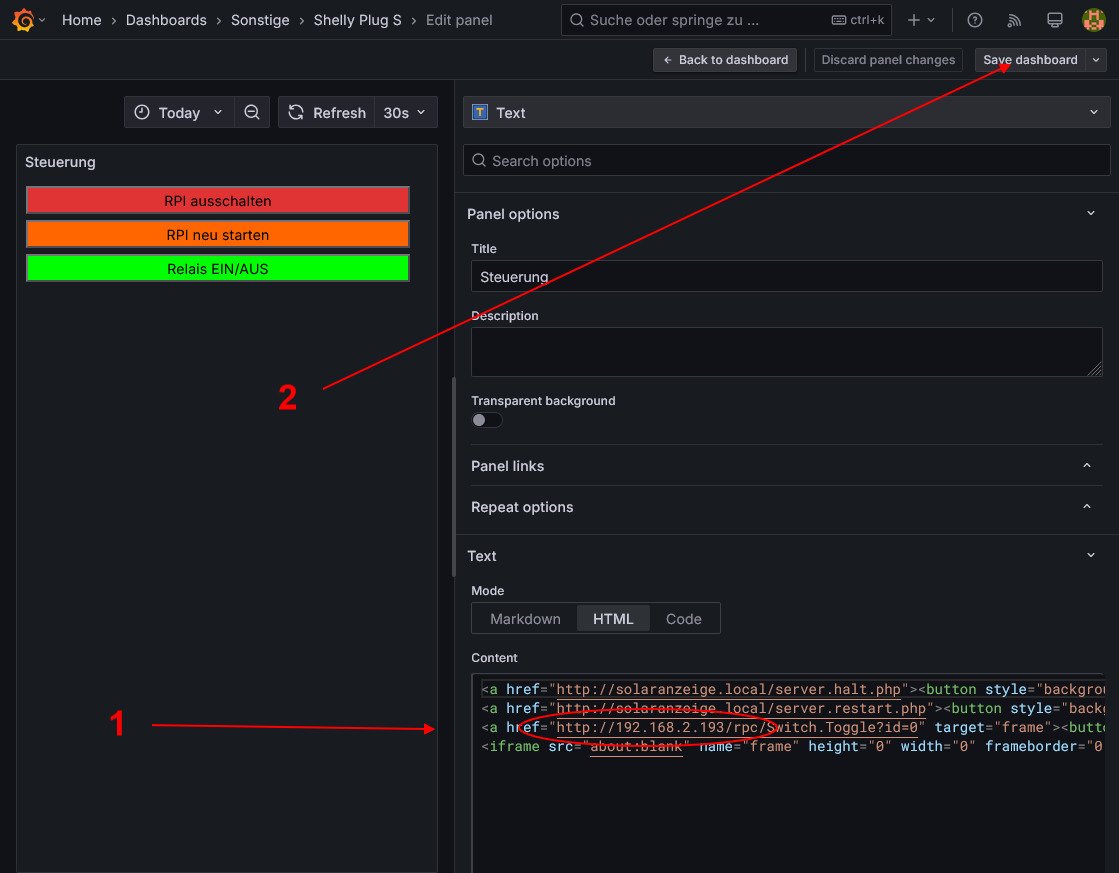The width and height of the screenshot is (1119, 873).
Task: Open the news RSS feed icon
Action: tap(1014, 20)
